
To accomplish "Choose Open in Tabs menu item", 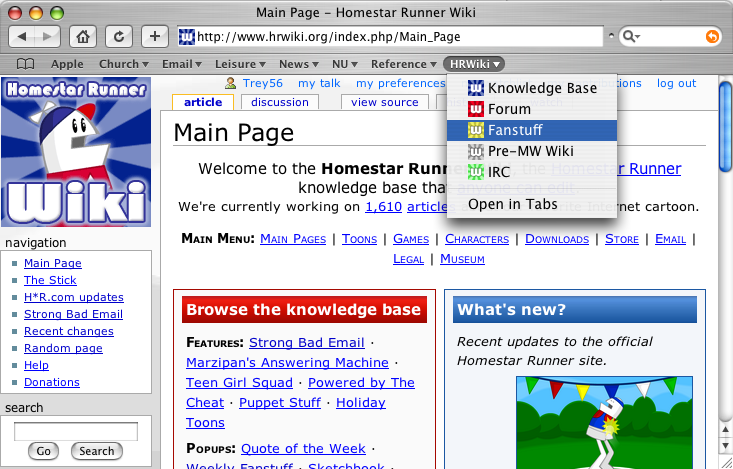I will pos(512,204).
